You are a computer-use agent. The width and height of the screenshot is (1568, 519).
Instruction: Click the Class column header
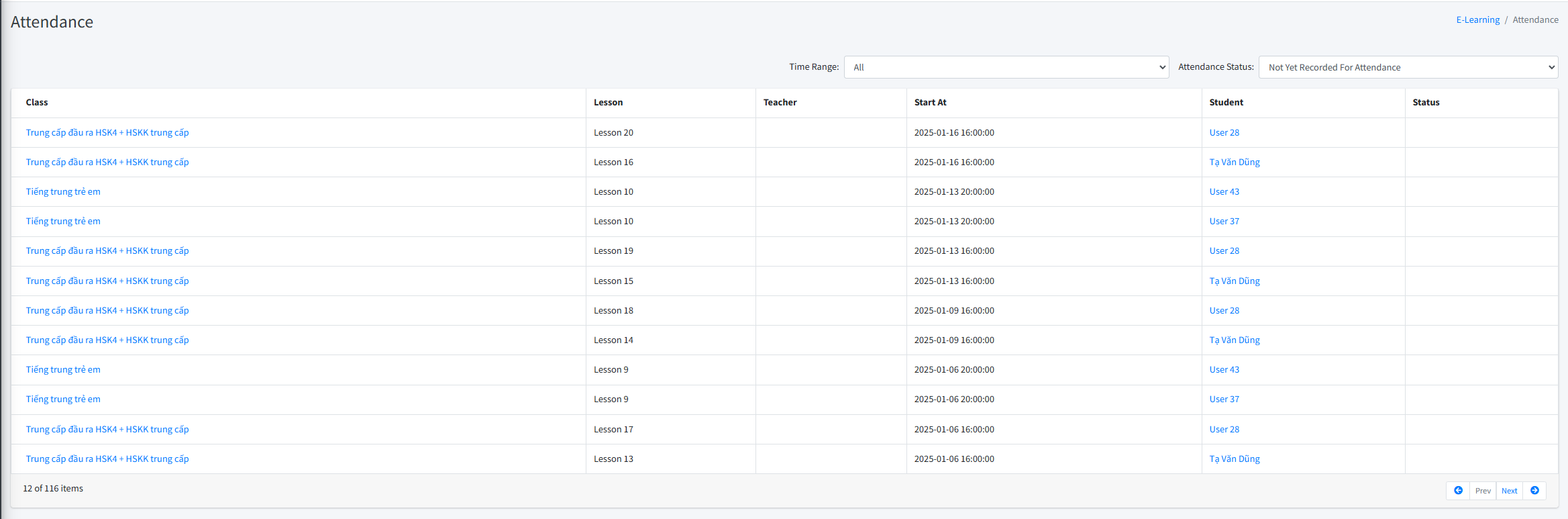[37, 103]
